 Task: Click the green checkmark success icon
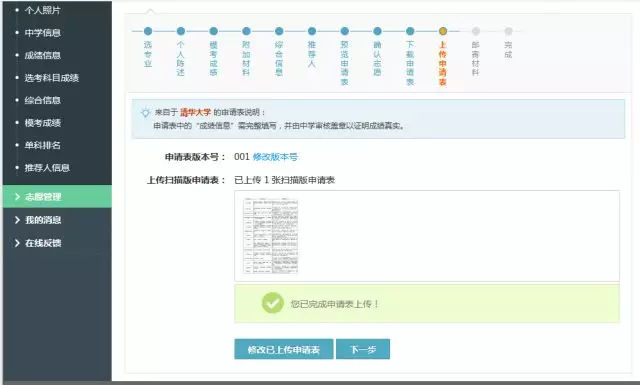[273, 303]
